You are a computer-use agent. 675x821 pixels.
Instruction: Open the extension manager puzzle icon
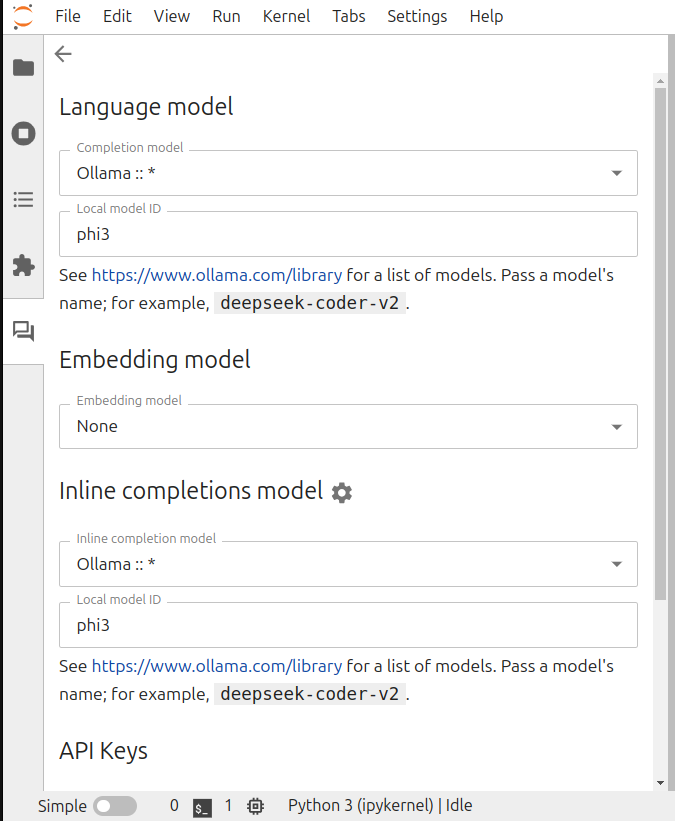23,265
